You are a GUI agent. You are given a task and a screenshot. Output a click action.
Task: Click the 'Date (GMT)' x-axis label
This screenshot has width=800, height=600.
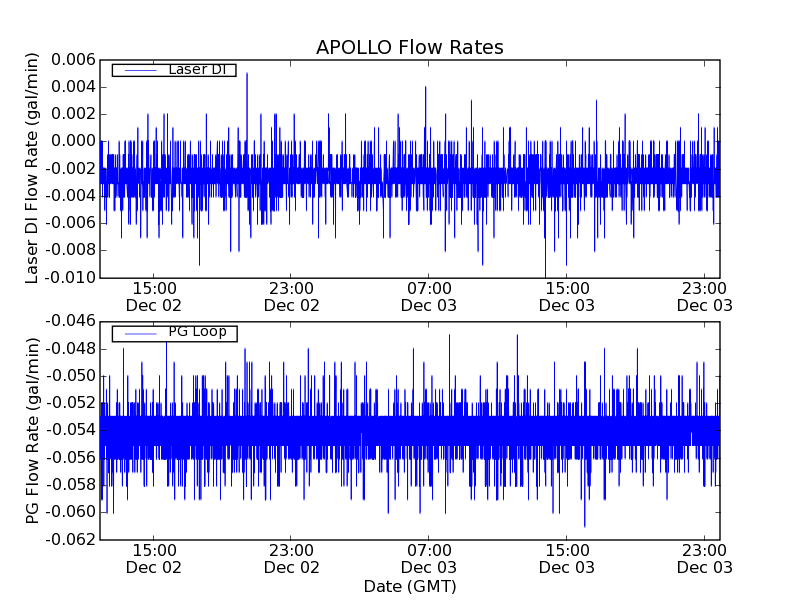[x=410, y=587]
